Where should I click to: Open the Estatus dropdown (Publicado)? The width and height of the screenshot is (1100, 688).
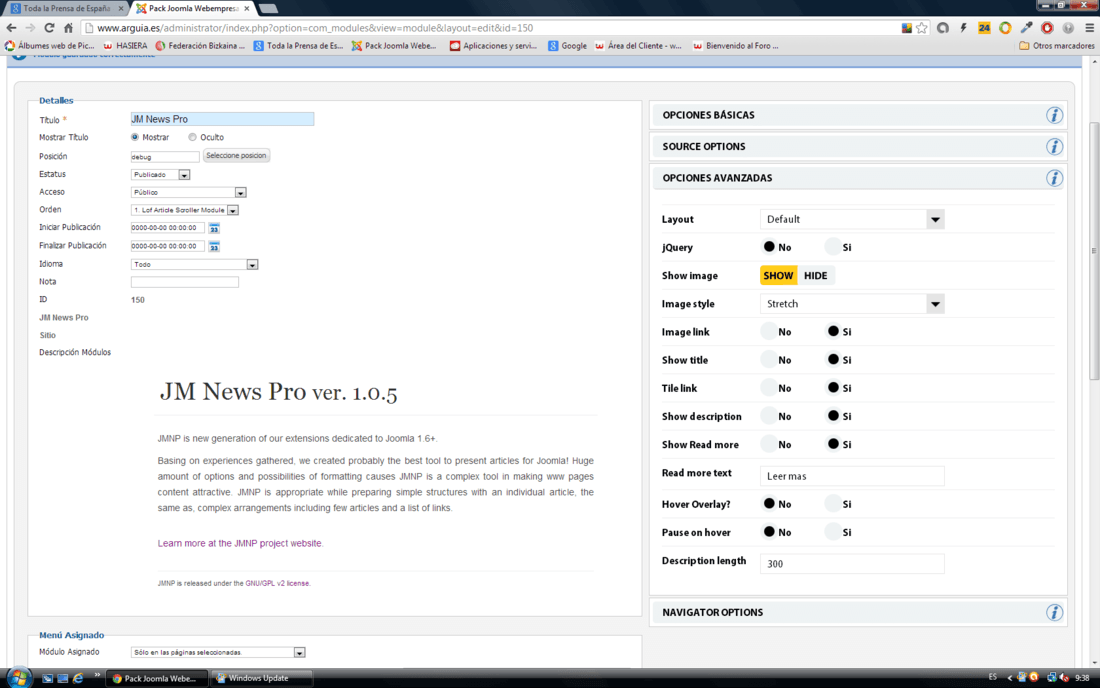click(x=161, y=175)
